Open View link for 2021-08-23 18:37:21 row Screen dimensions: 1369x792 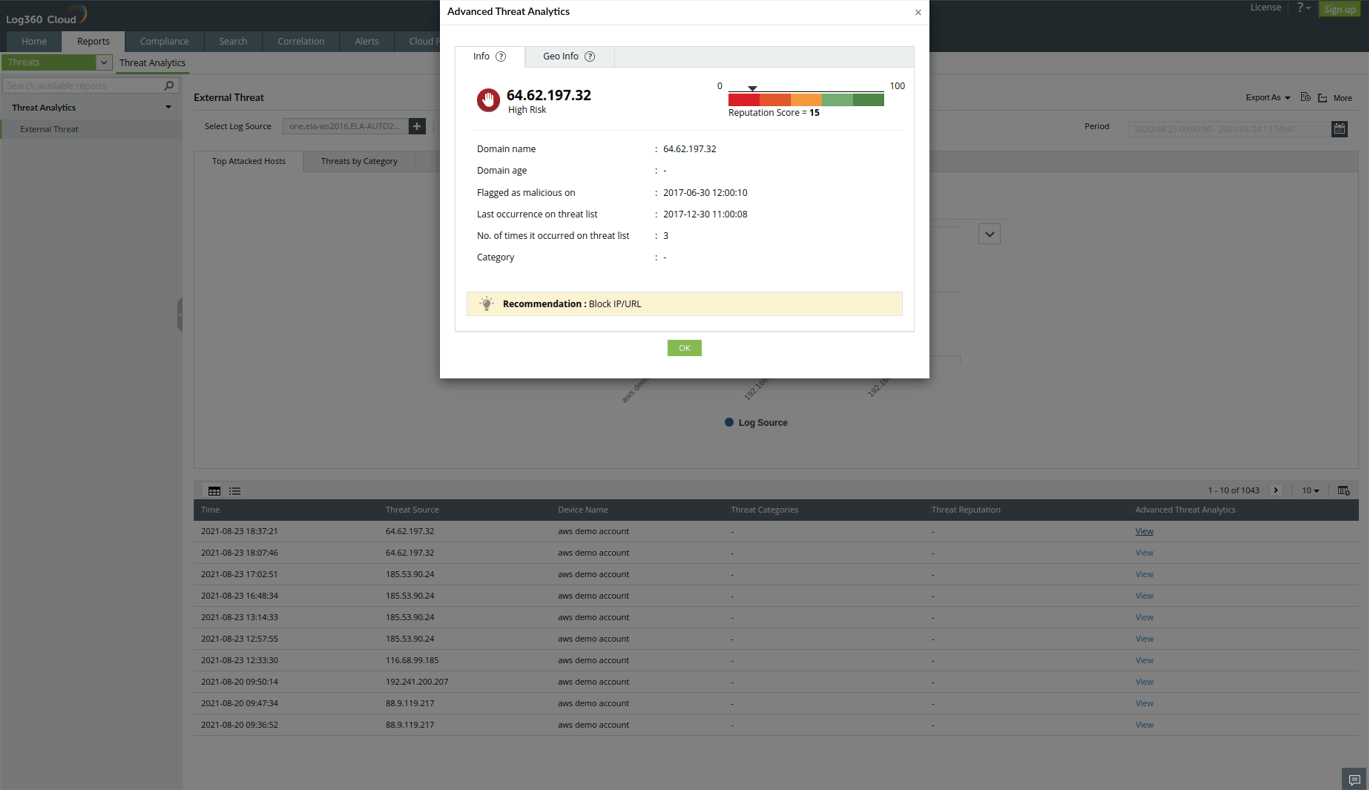click(x=1144, y=532)
